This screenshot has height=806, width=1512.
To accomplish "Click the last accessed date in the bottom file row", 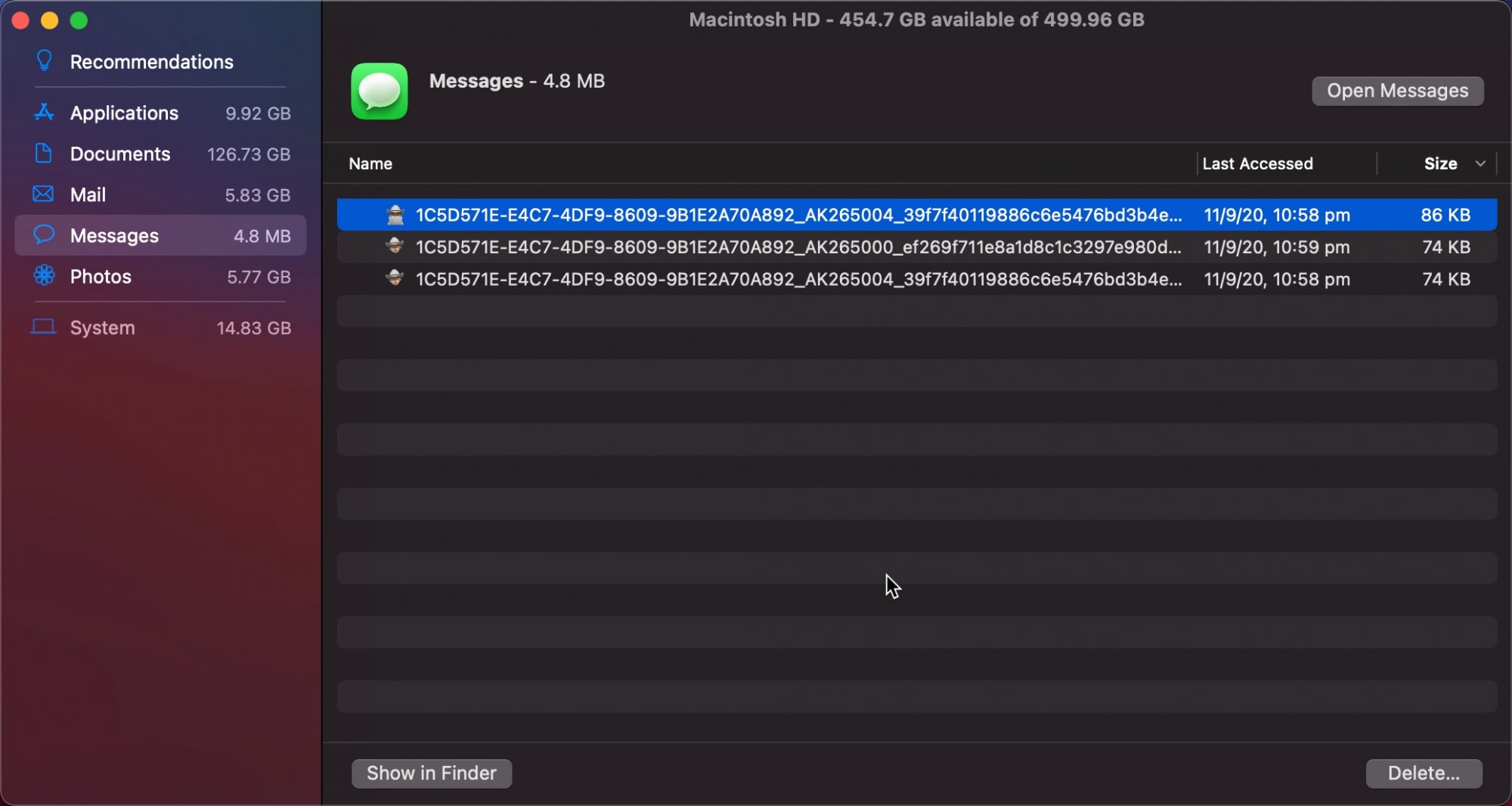I will (x=1277, y=279).
